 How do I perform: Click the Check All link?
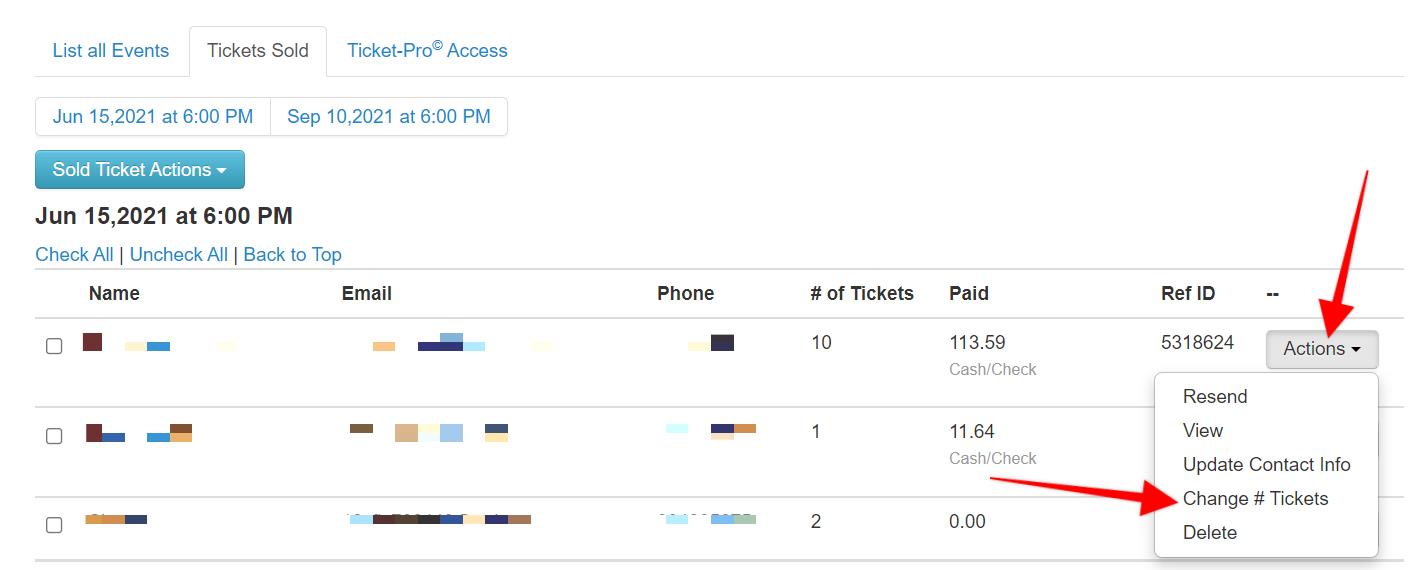coord(74,254)
